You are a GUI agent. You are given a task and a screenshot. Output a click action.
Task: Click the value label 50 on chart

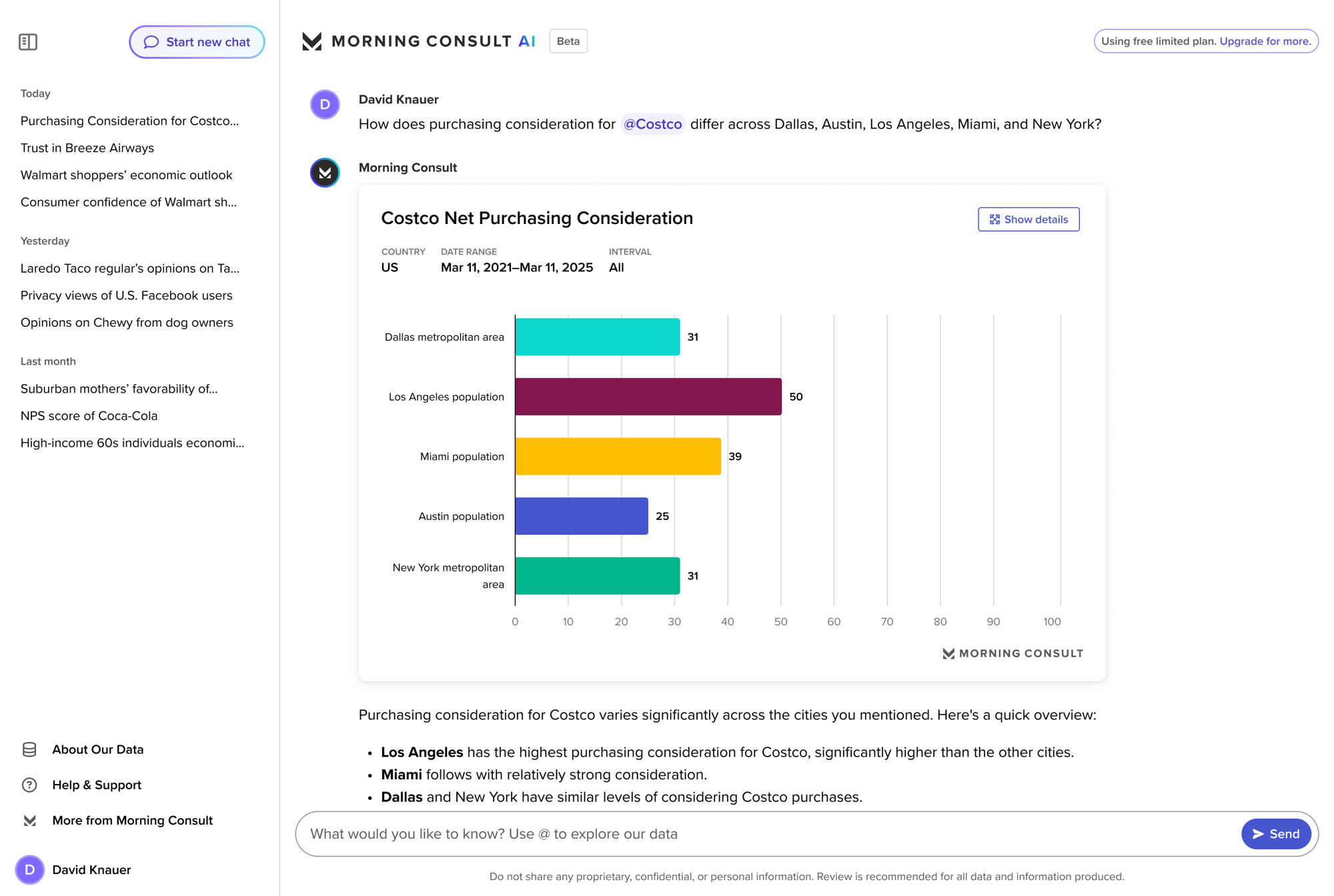point(796,397)
